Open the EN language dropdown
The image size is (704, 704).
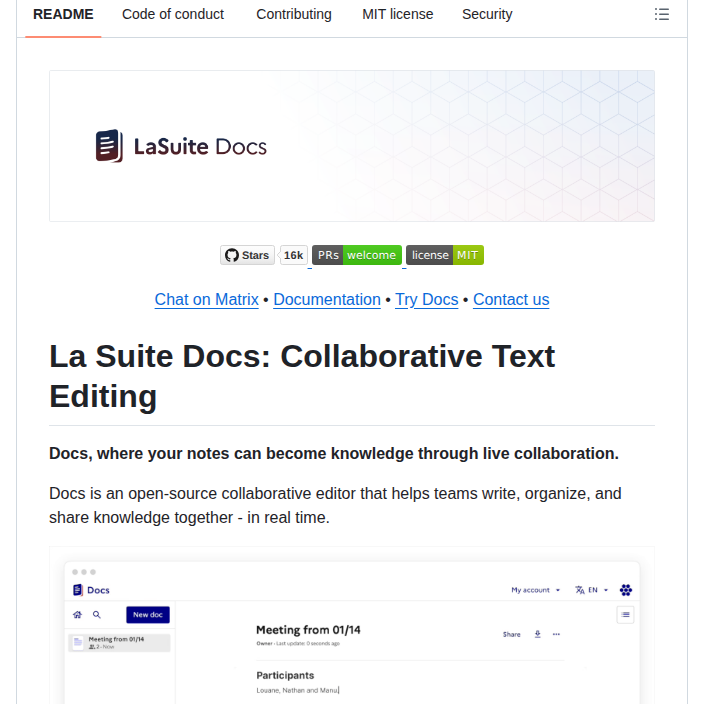(x=592, y=590)
